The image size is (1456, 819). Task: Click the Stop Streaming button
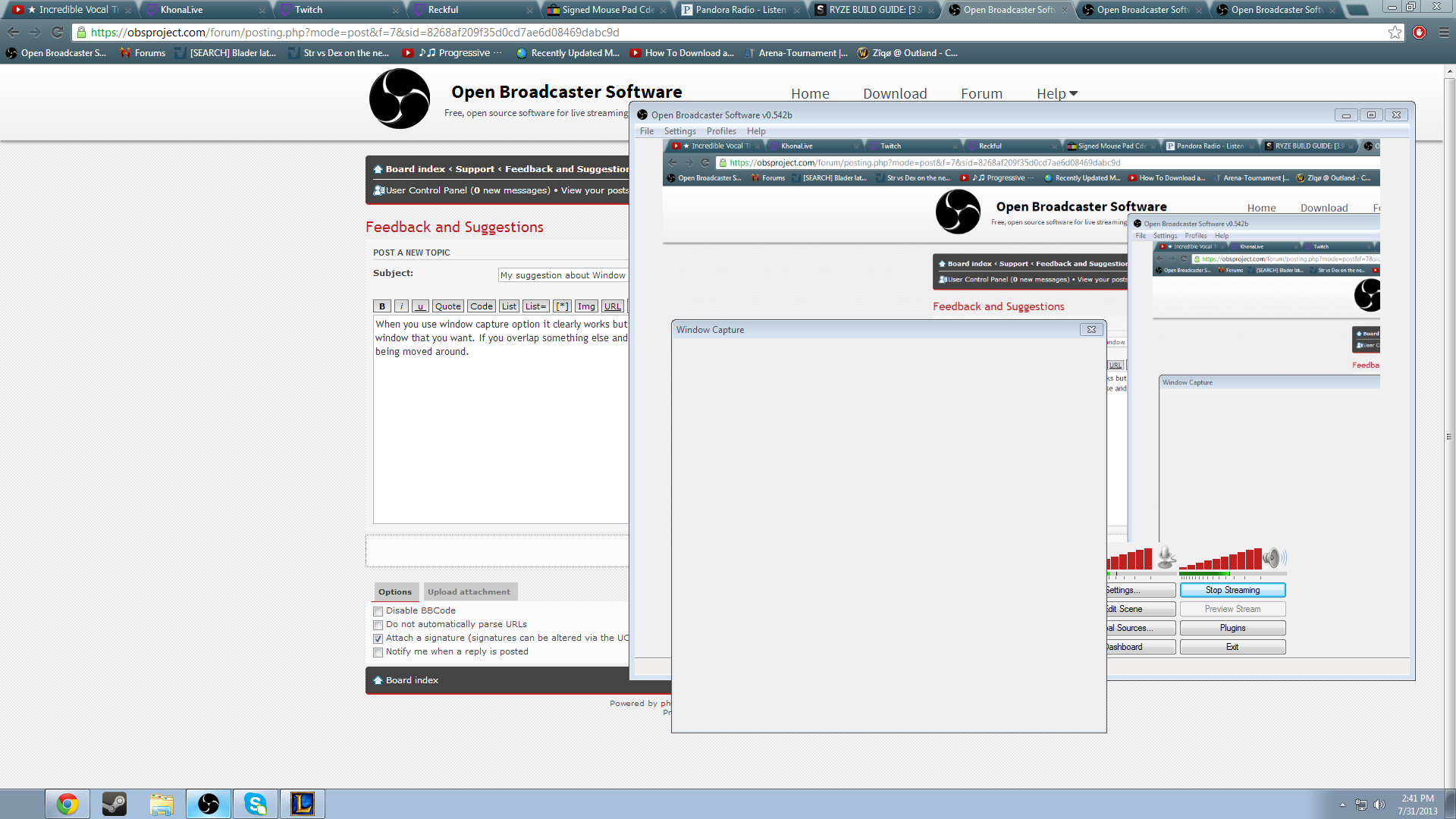click(x=1232, y=590)
